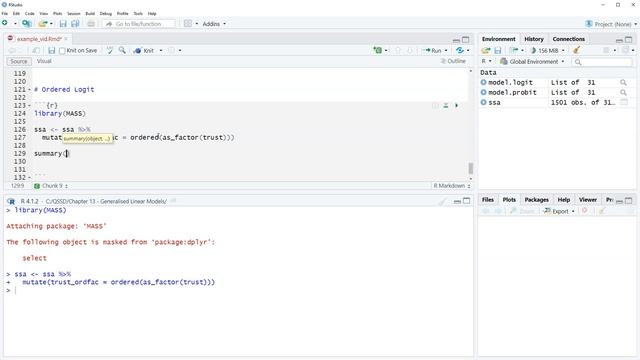Viewport: 640px width, 360px height.
Task: Switch to the History tab
Action: click(534, 39)
